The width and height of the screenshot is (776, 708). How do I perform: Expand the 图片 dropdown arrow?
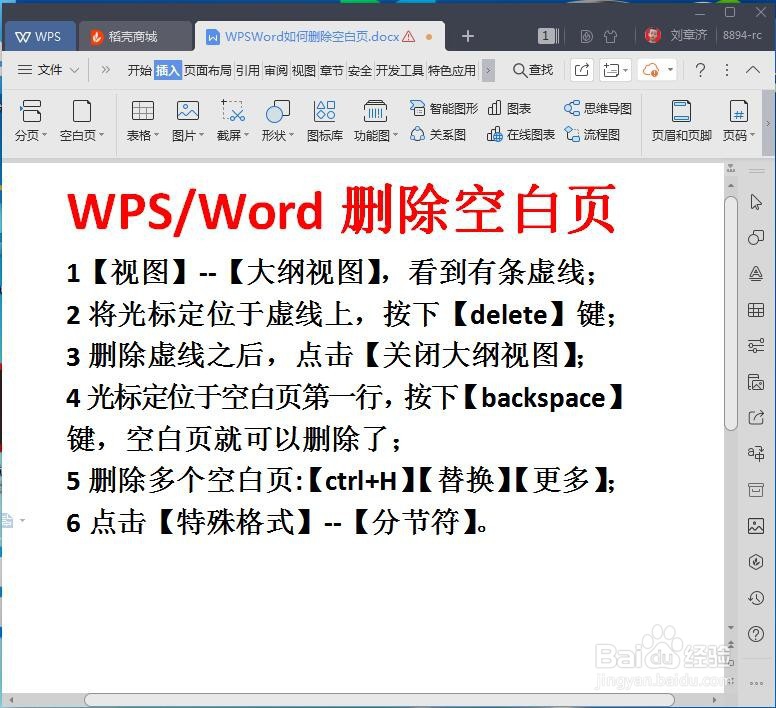(x=201, y=135)
